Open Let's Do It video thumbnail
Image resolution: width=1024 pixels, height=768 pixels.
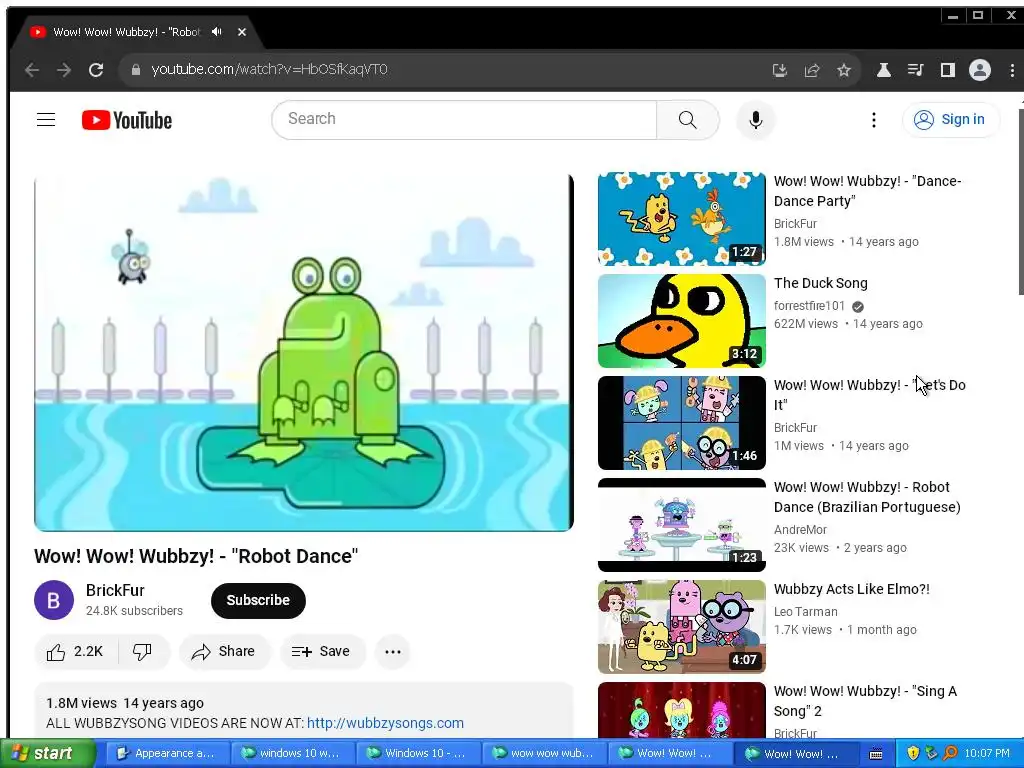click(x=682, y=423)
